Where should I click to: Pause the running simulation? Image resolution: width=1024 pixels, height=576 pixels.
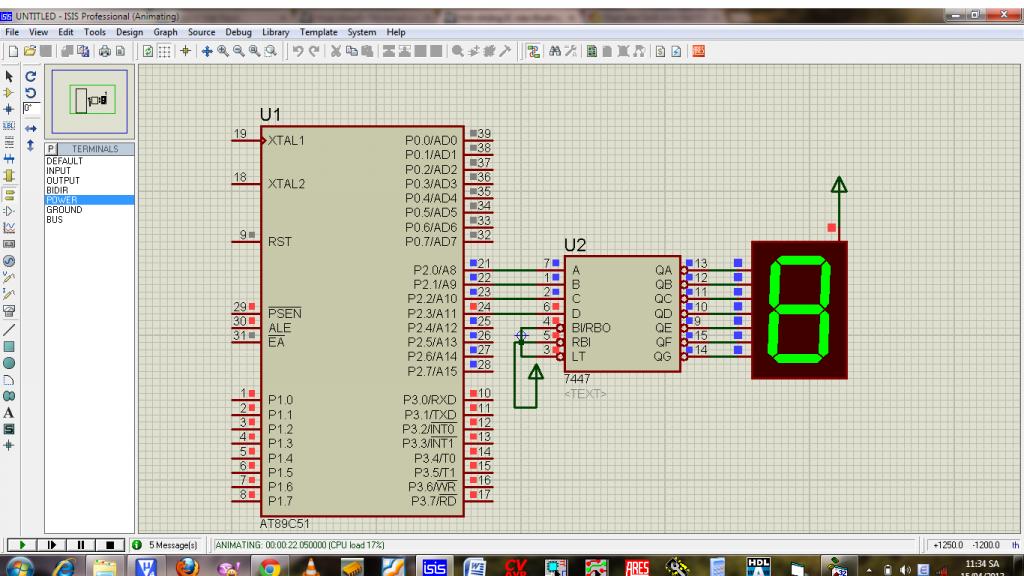[79, 545]
